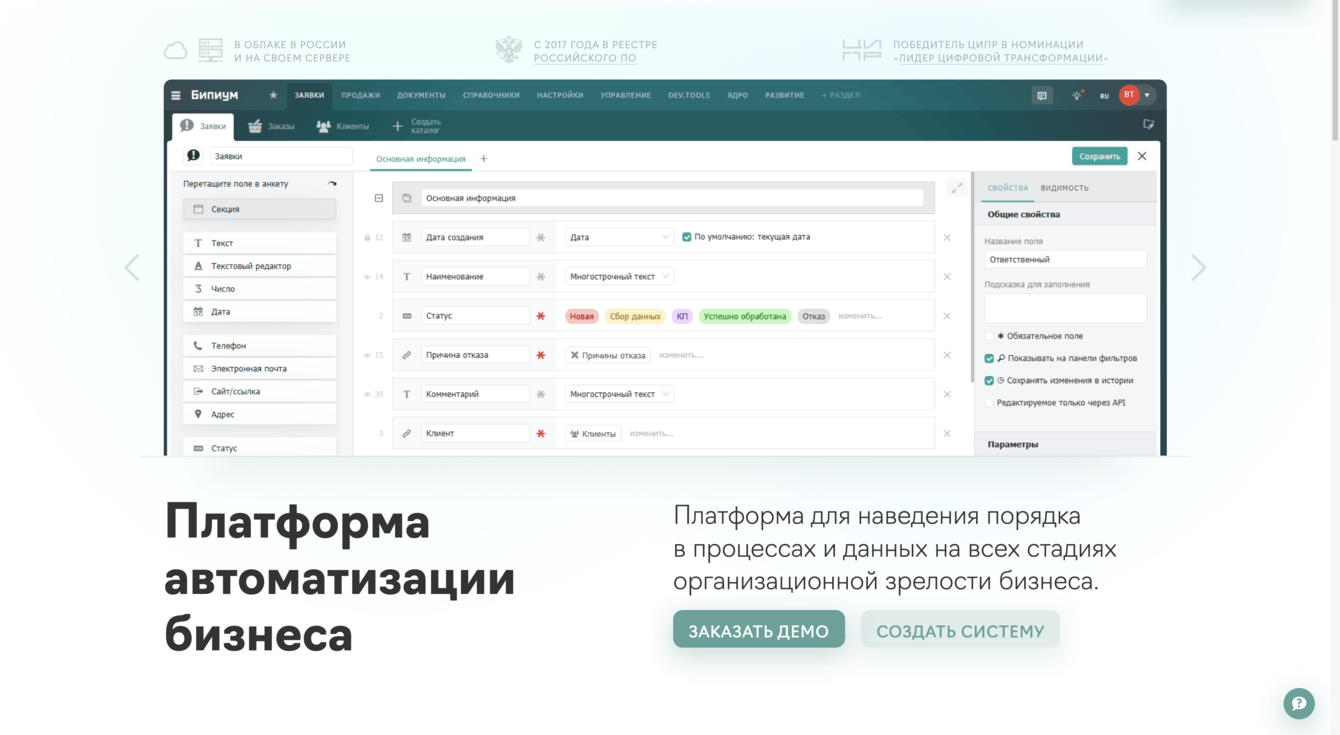Open the РОССИЙСКОГО ПО link
The image size is (1340, 735).
[585, 58]
